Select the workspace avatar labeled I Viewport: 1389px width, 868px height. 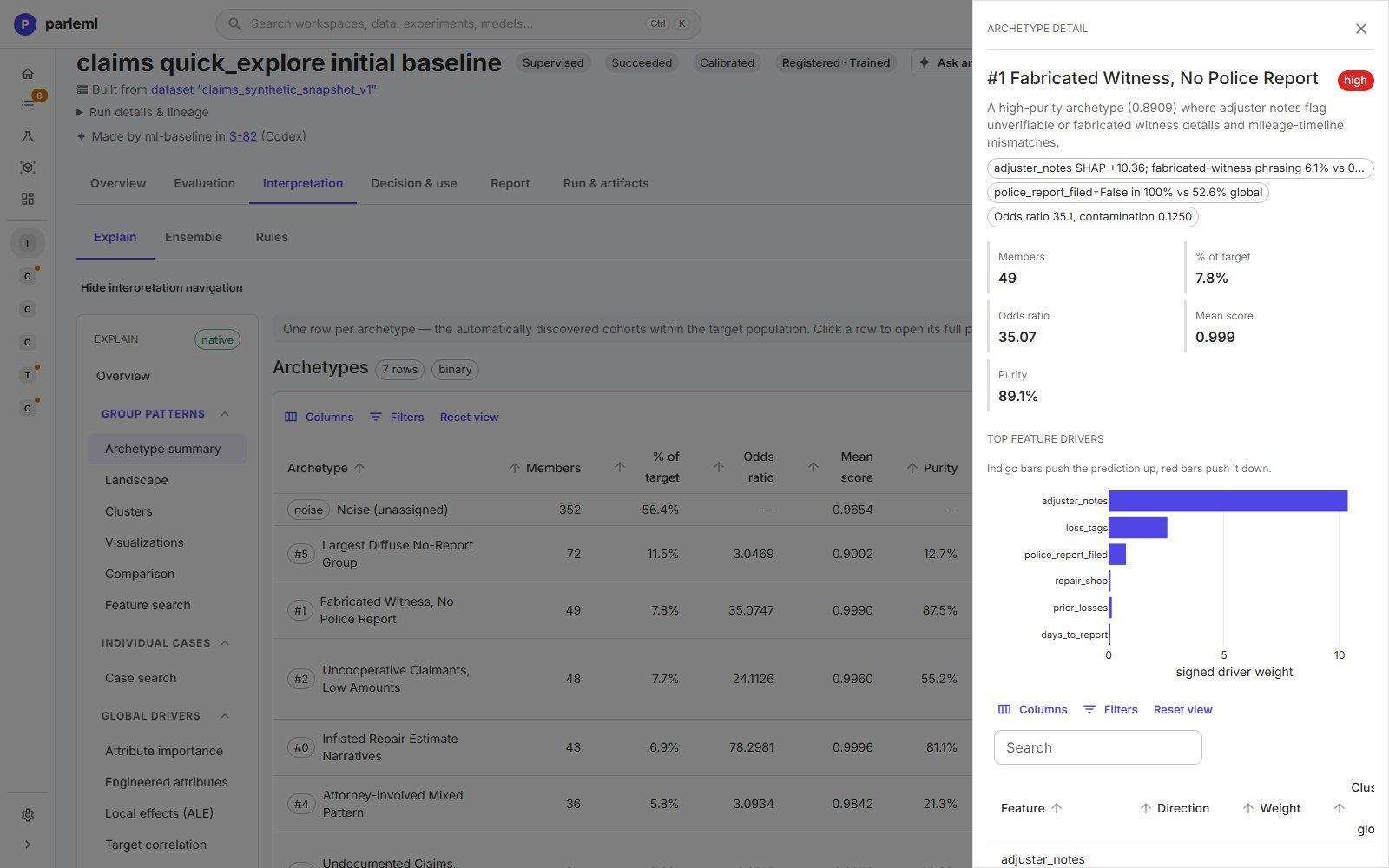(x=28, y=243)
